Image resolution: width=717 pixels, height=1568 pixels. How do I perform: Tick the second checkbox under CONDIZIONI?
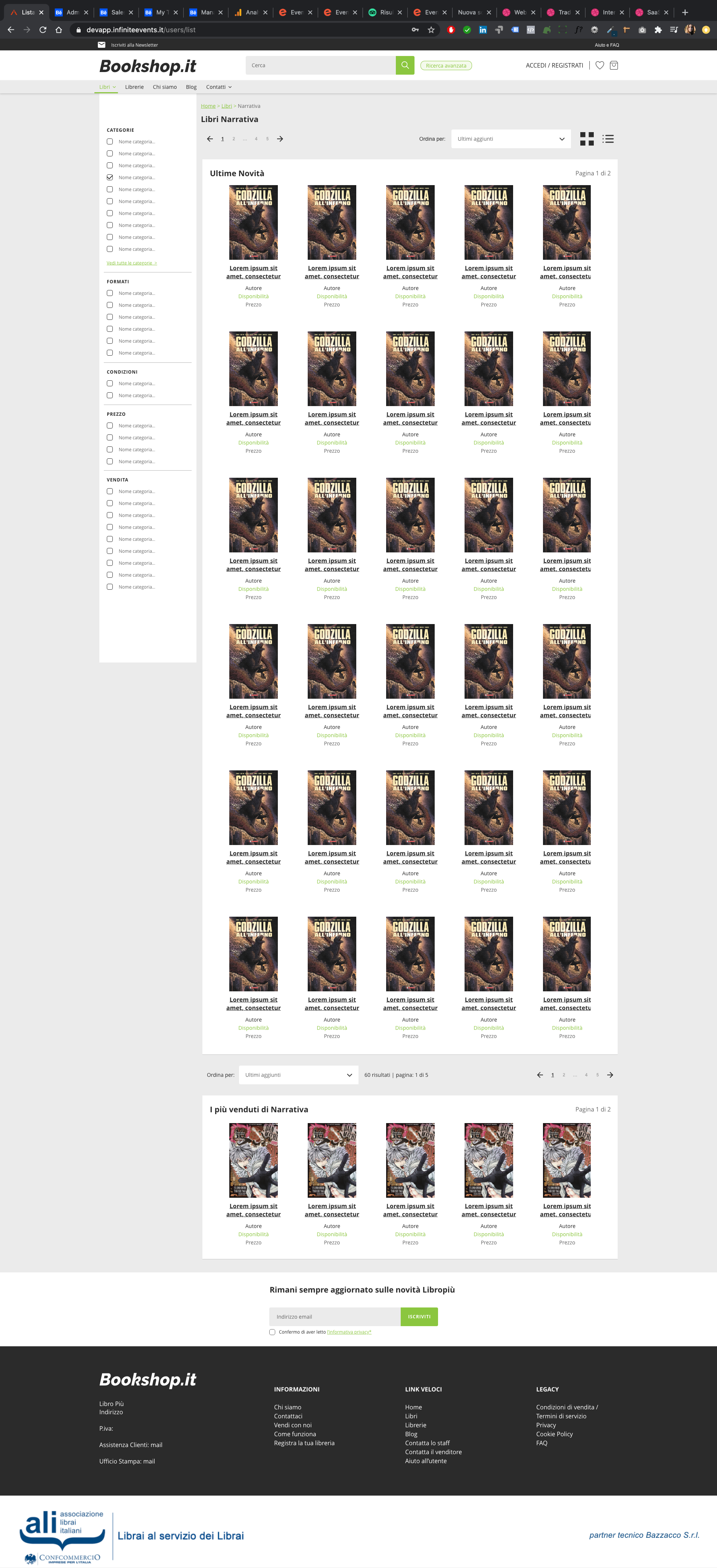point(110,395)
